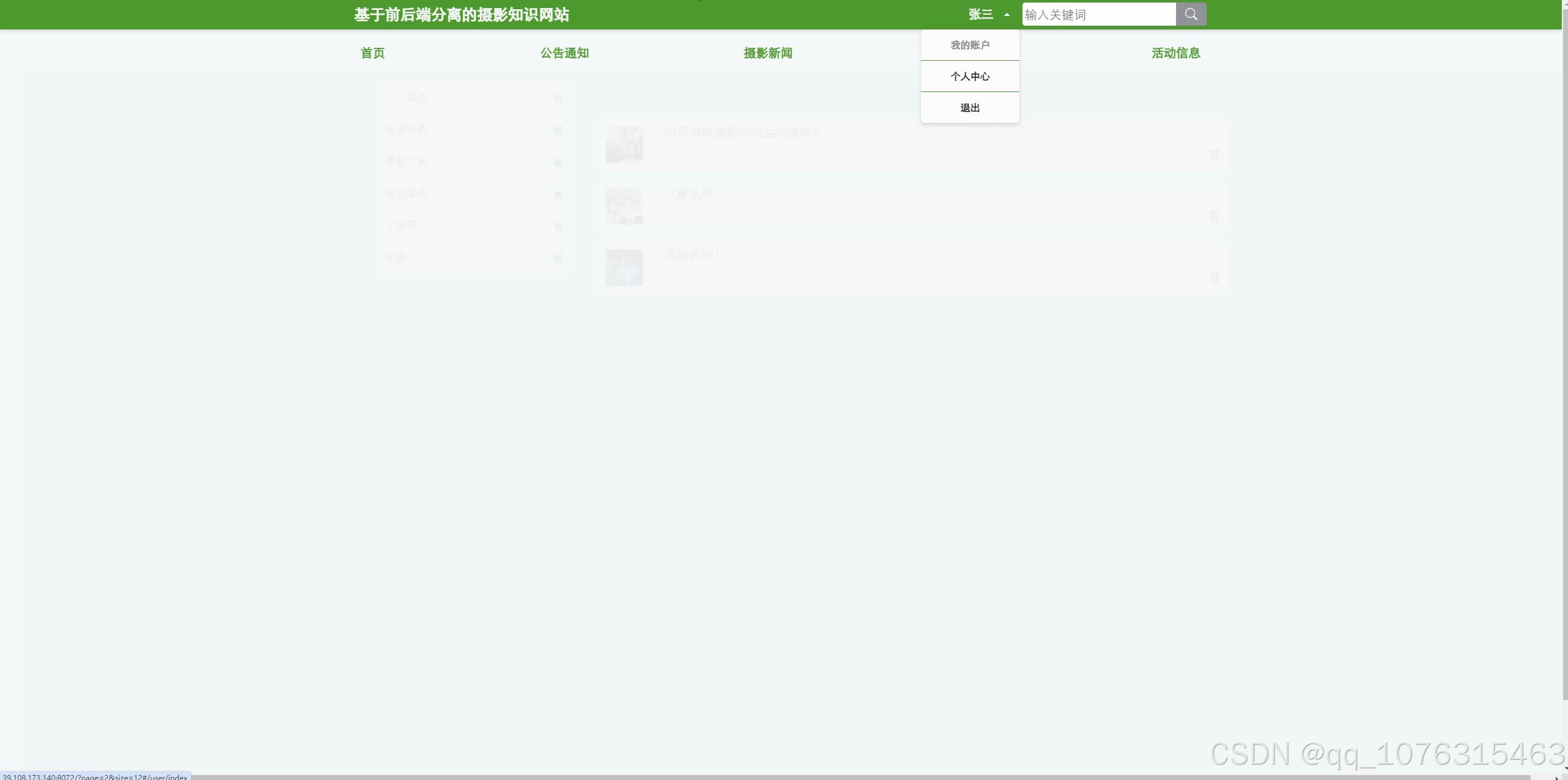Open the 公告通知 navigation tab
Image resolution: width=1568 pixels, height=780 pixels.
(x=564, y=53)
